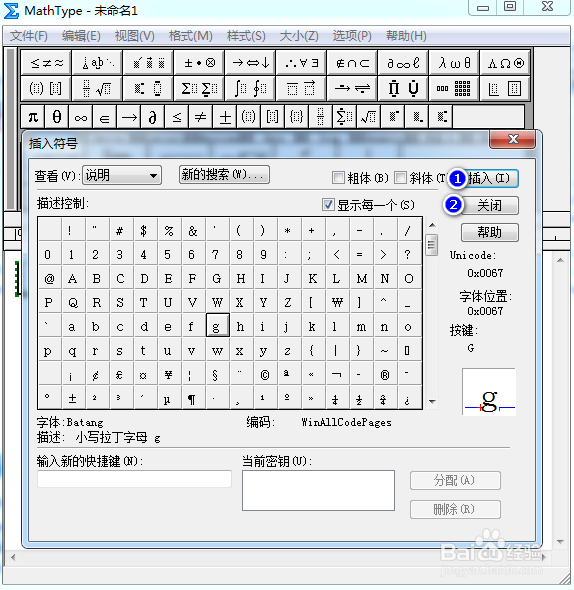Click the 关闭 close button

point(489,205)
